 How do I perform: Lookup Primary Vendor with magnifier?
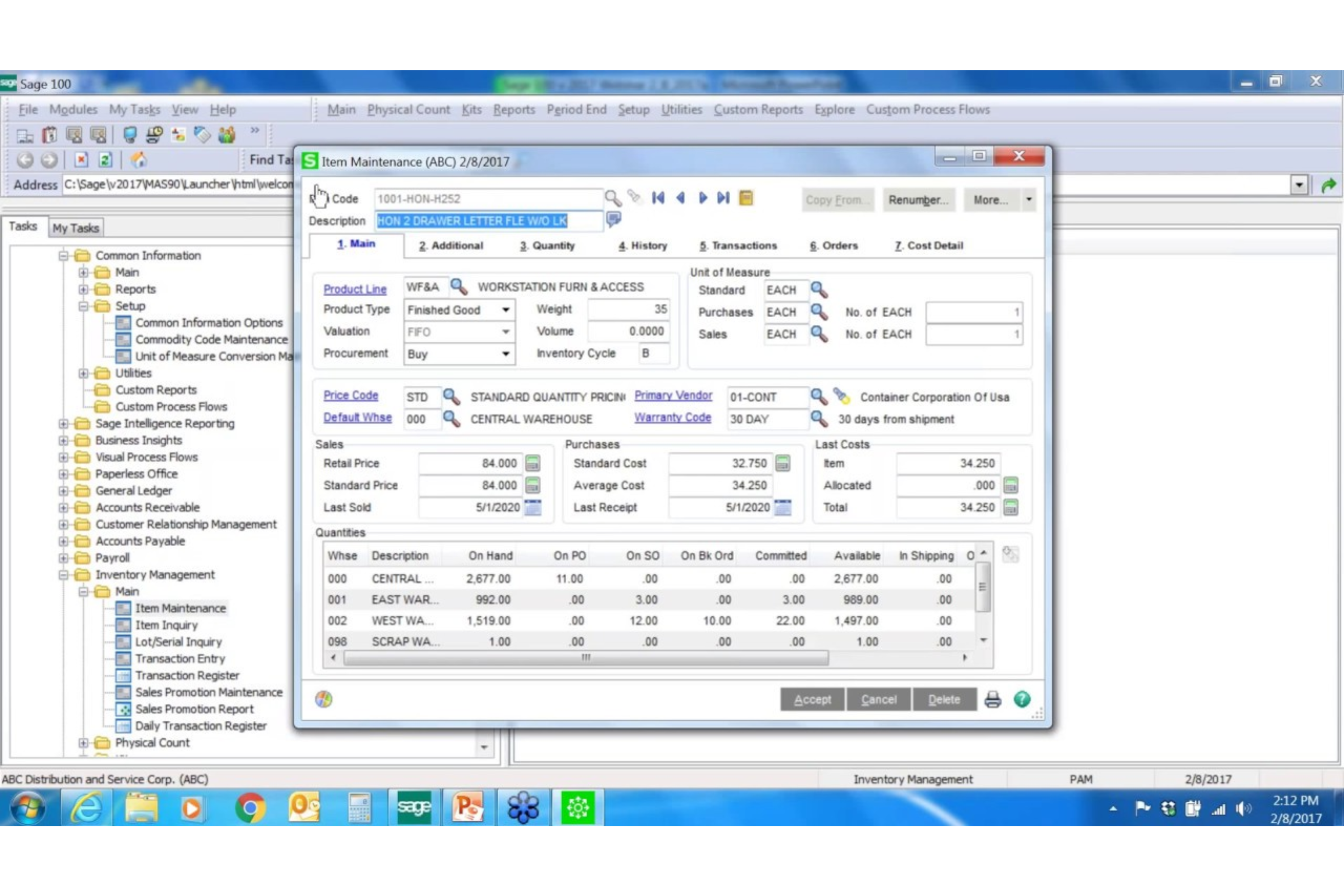coord(818,396)
